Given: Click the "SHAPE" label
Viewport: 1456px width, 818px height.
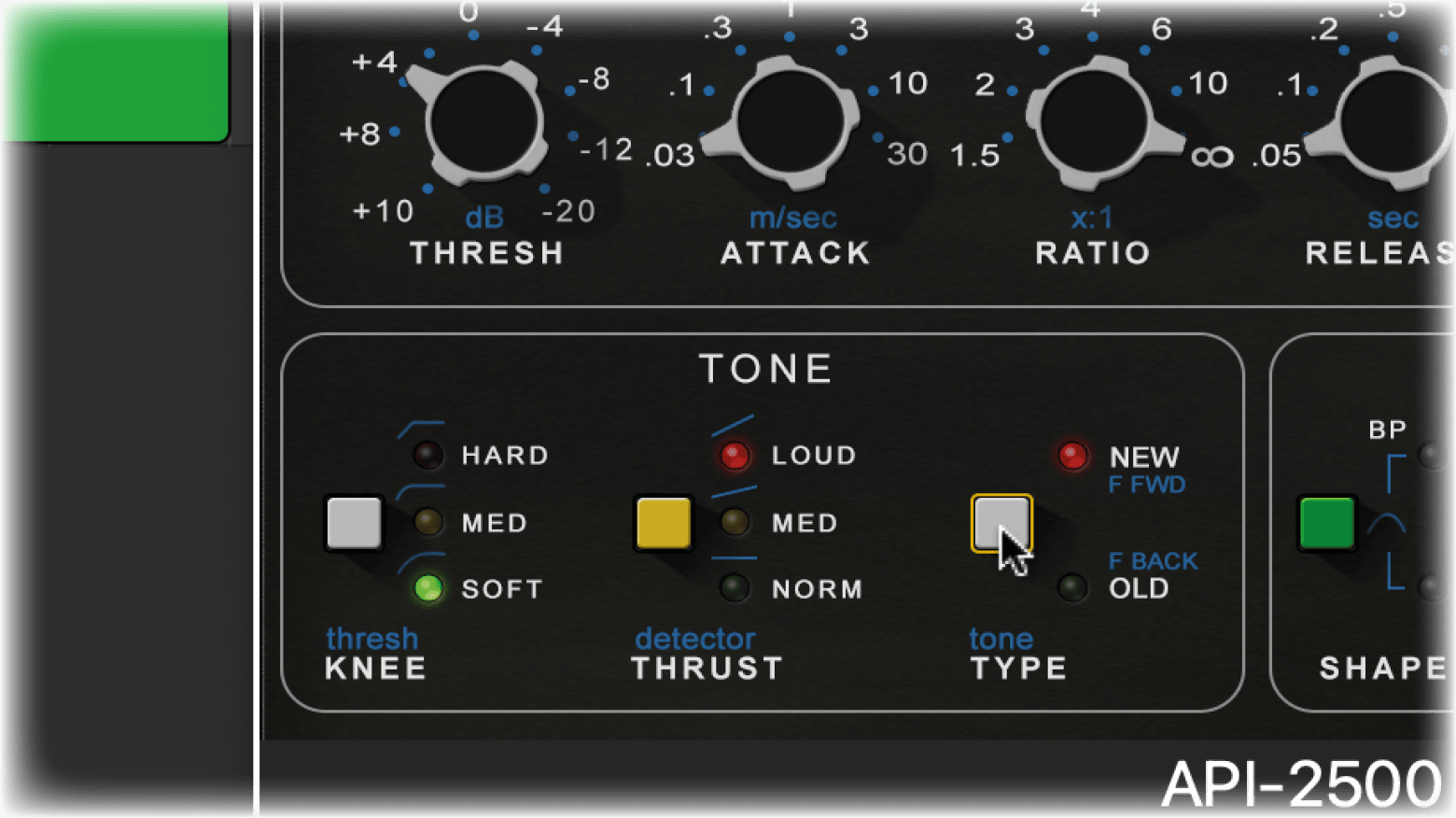Looking at the screenshot, I should click(1384, 669).
